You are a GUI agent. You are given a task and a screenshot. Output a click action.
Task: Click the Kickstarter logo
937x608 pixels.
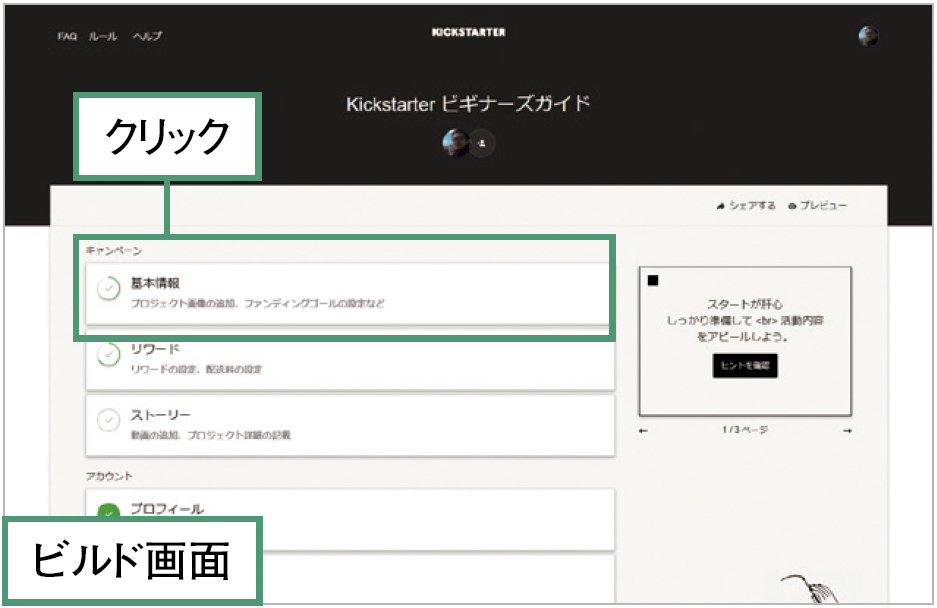tap(468, 32)
